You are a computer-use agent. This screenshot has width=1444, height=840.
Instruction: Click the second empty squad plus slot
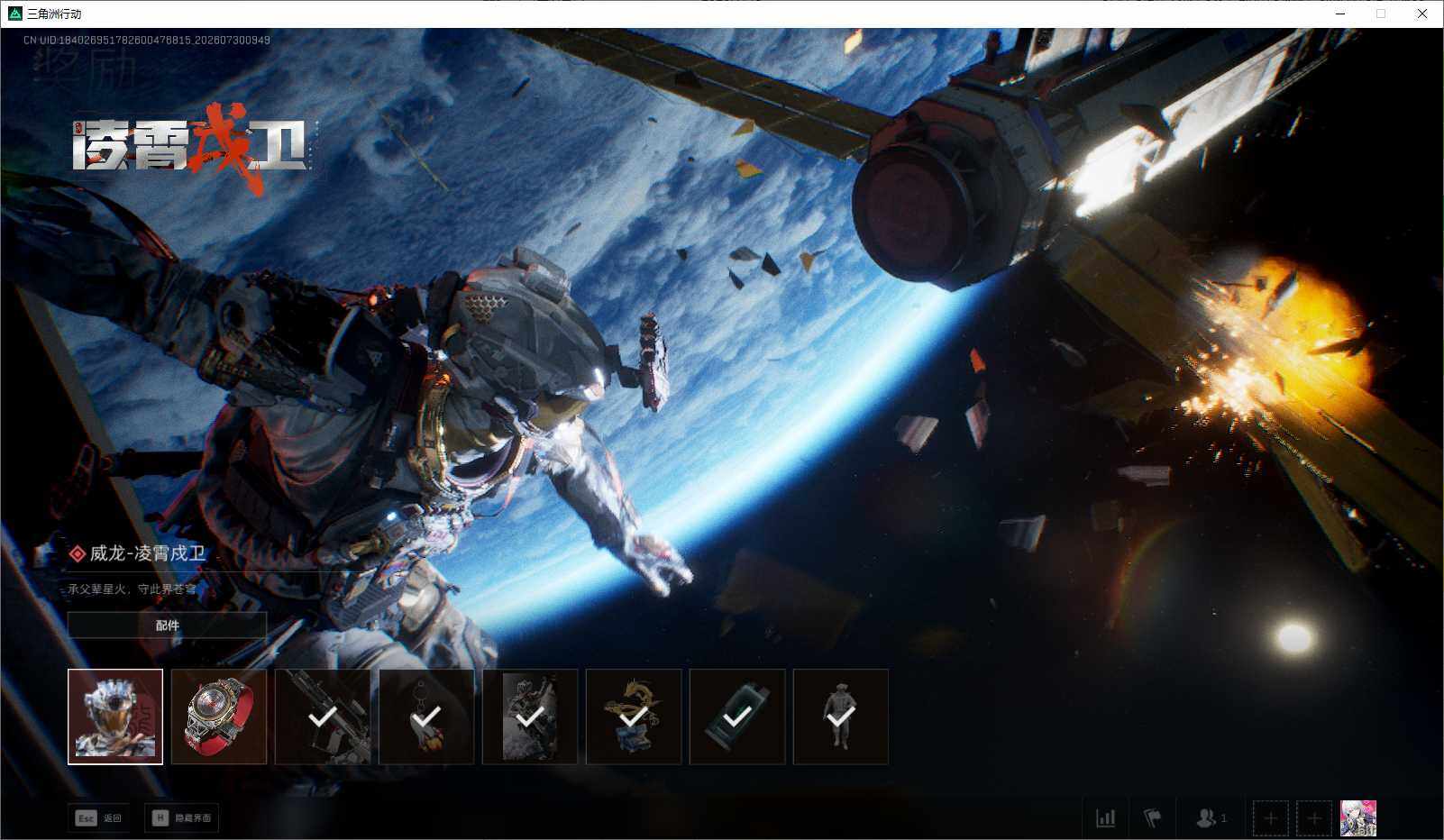pyautogui.click(x=1314, y=818)
